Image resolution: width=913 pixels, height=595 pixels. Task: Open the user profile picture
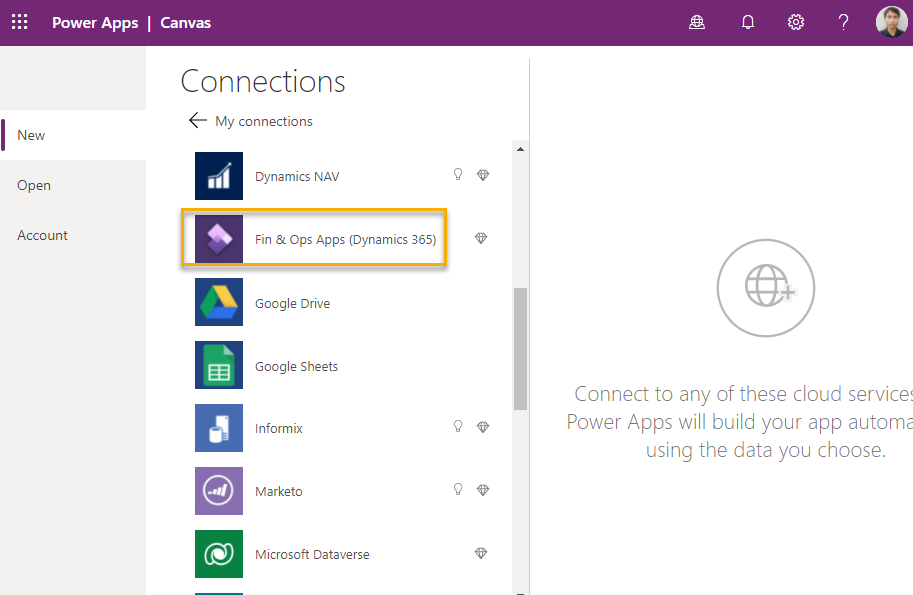click(x=891, y=22)
